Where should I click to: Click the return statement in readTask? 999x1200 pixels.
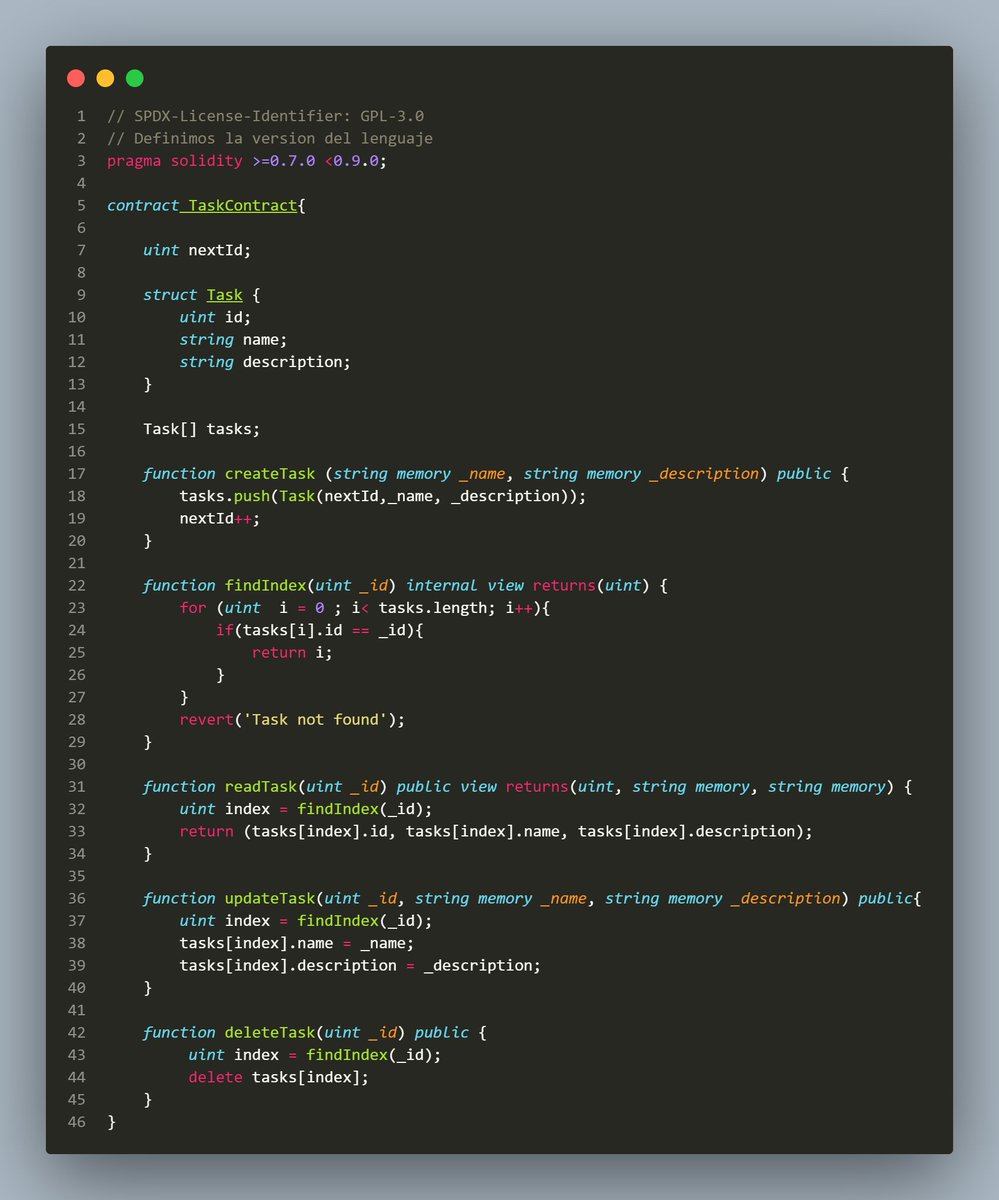pos(497,831)
